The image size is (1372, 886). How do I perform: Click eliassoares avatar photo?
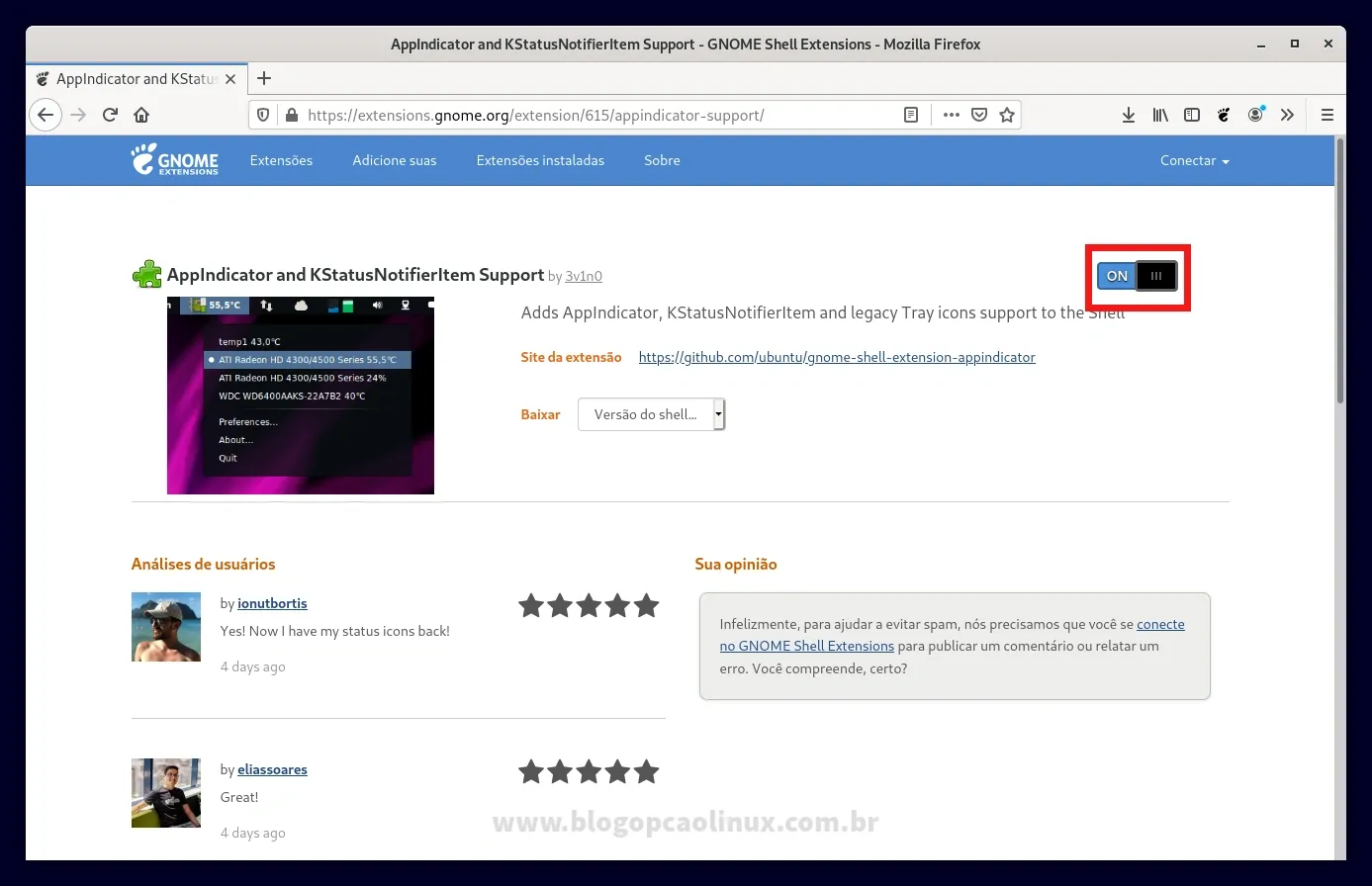166,793
